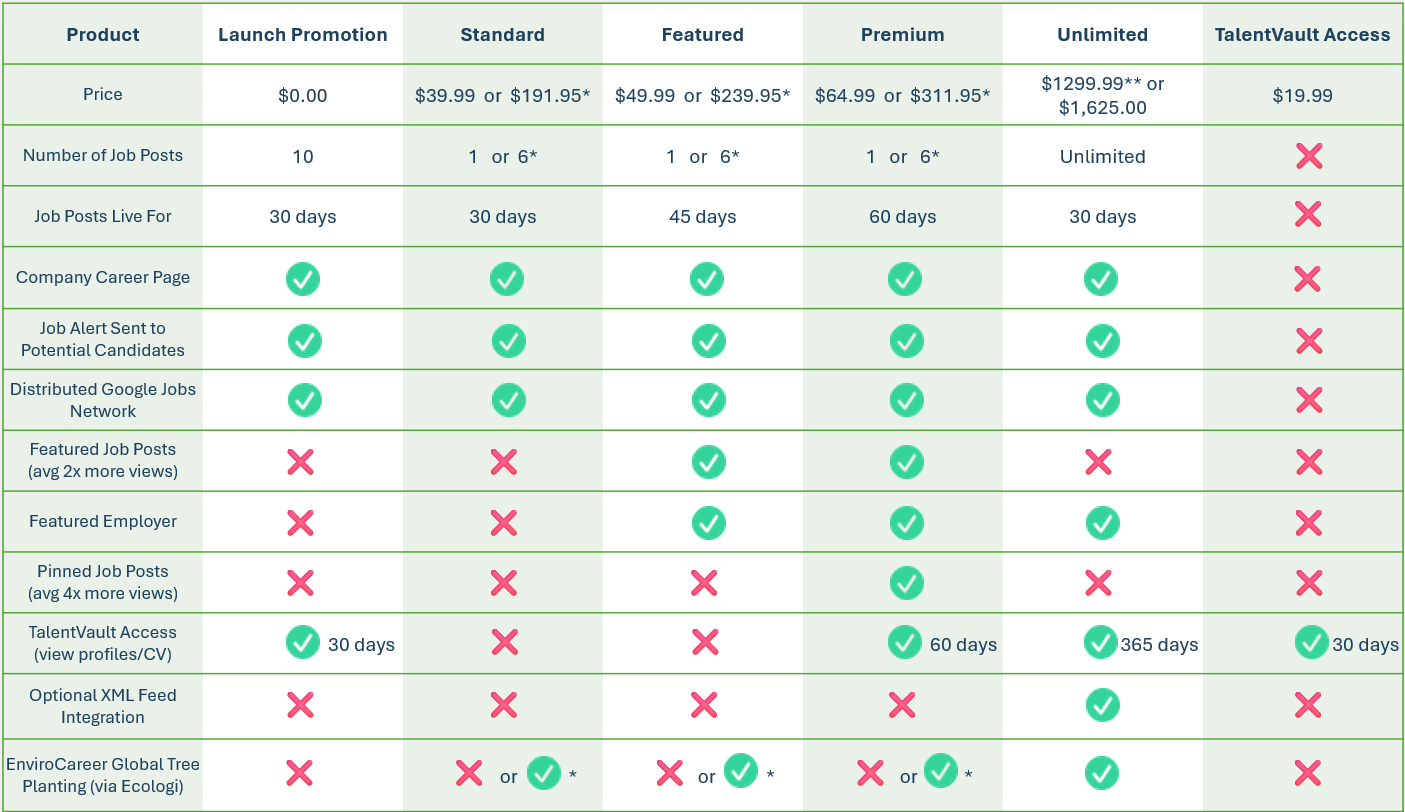
Task: Click the Standard Job Alert checkmark
Action: pos(508,341)
